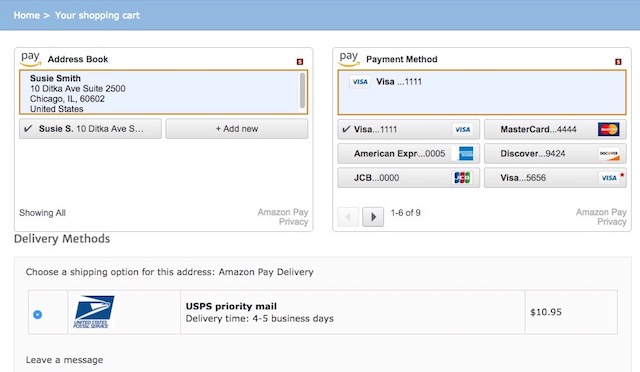Click the Delivery time: 4-5 business days text
Image resolution: width=640 pixels, height=372 pixels.
point(260,319)
